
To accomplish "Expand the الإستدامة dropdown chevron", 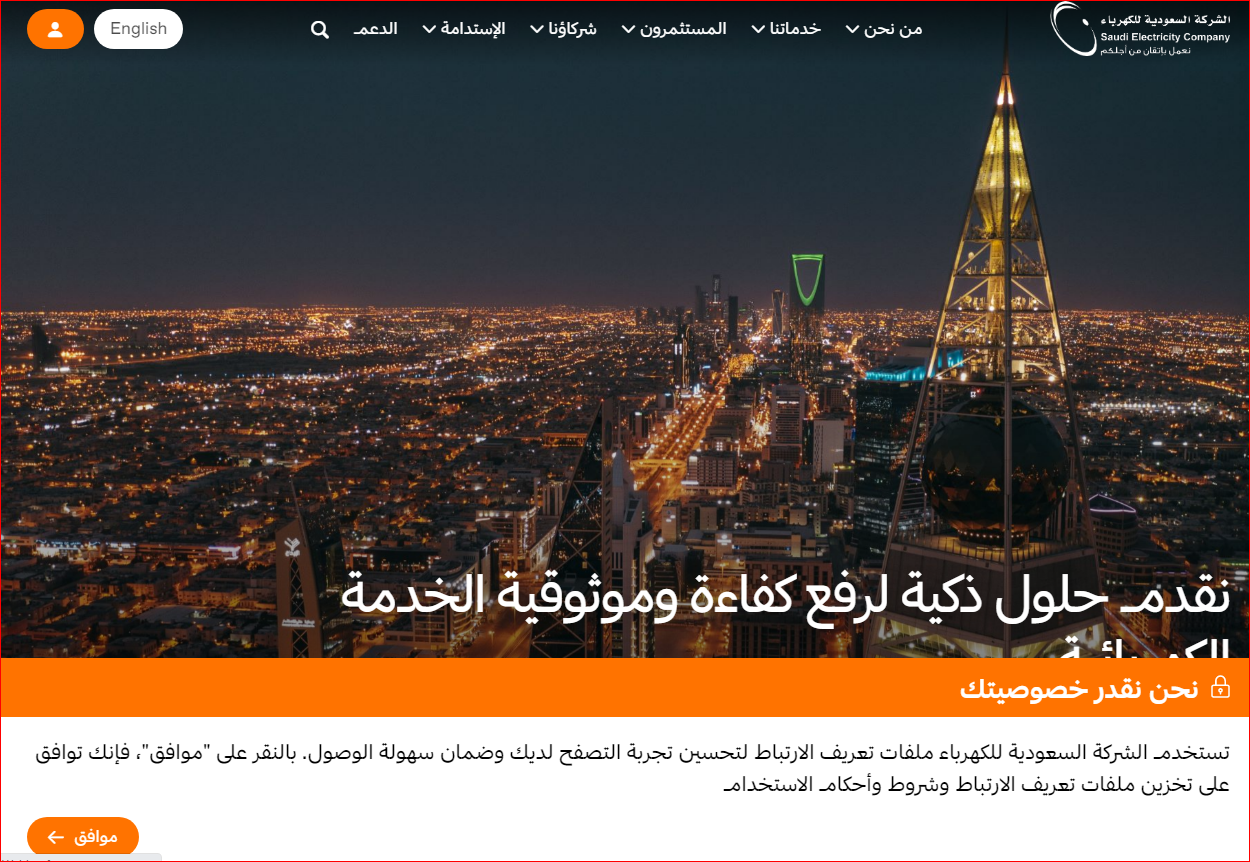I will click(x=430, y=29).
